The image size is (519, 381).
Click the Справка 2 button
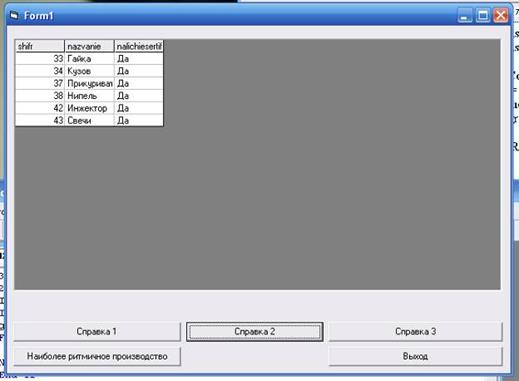pyautogui.click(x=255, y=331)
